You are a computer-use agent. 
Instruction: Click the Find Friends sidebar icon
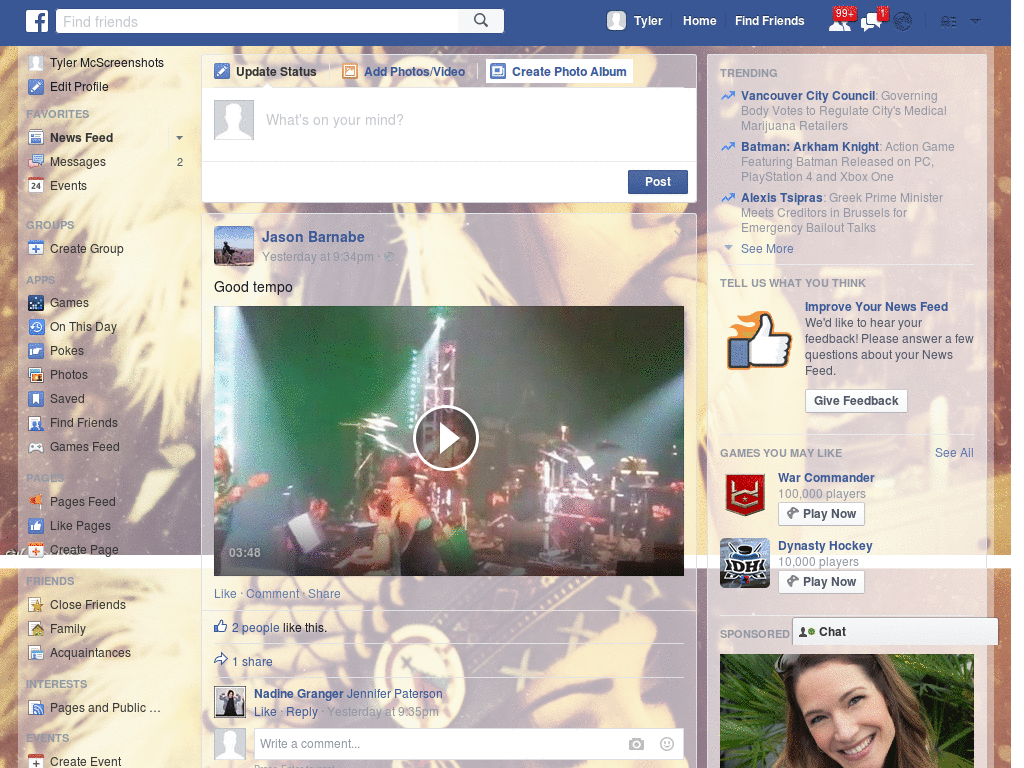pyautogui.click(x=37, y=423)
